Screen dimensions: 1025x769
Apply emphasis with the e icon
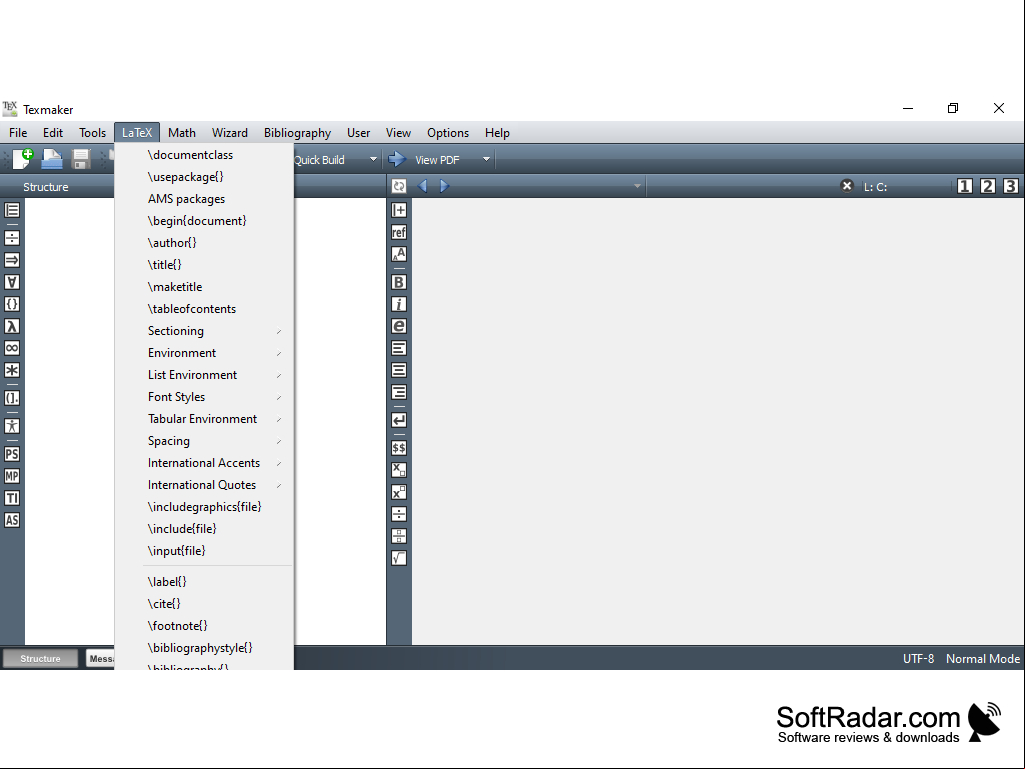(399, 326)
